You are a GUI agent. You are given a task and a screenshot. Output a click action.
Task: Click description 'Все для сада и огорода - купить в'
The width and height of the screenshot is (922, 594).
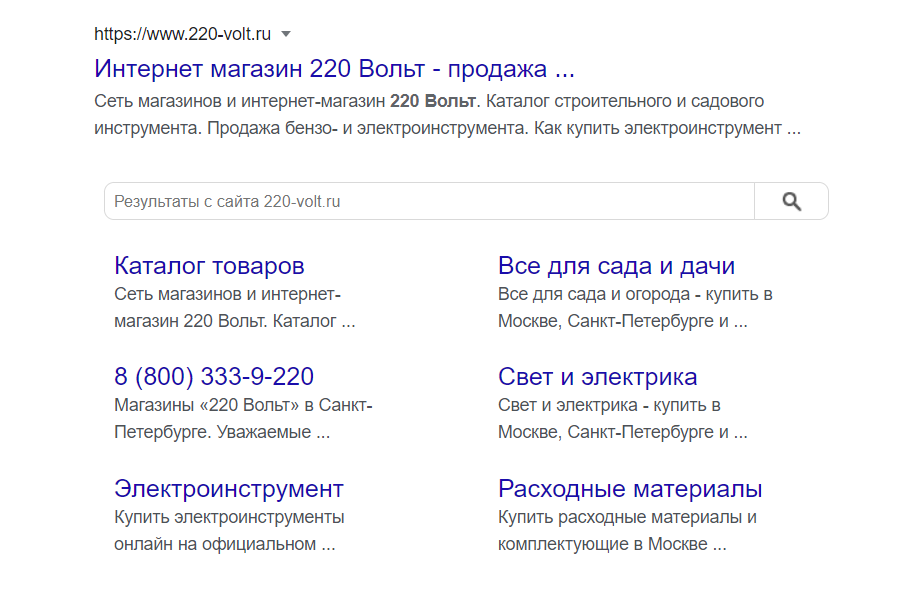tap(635, 293)
